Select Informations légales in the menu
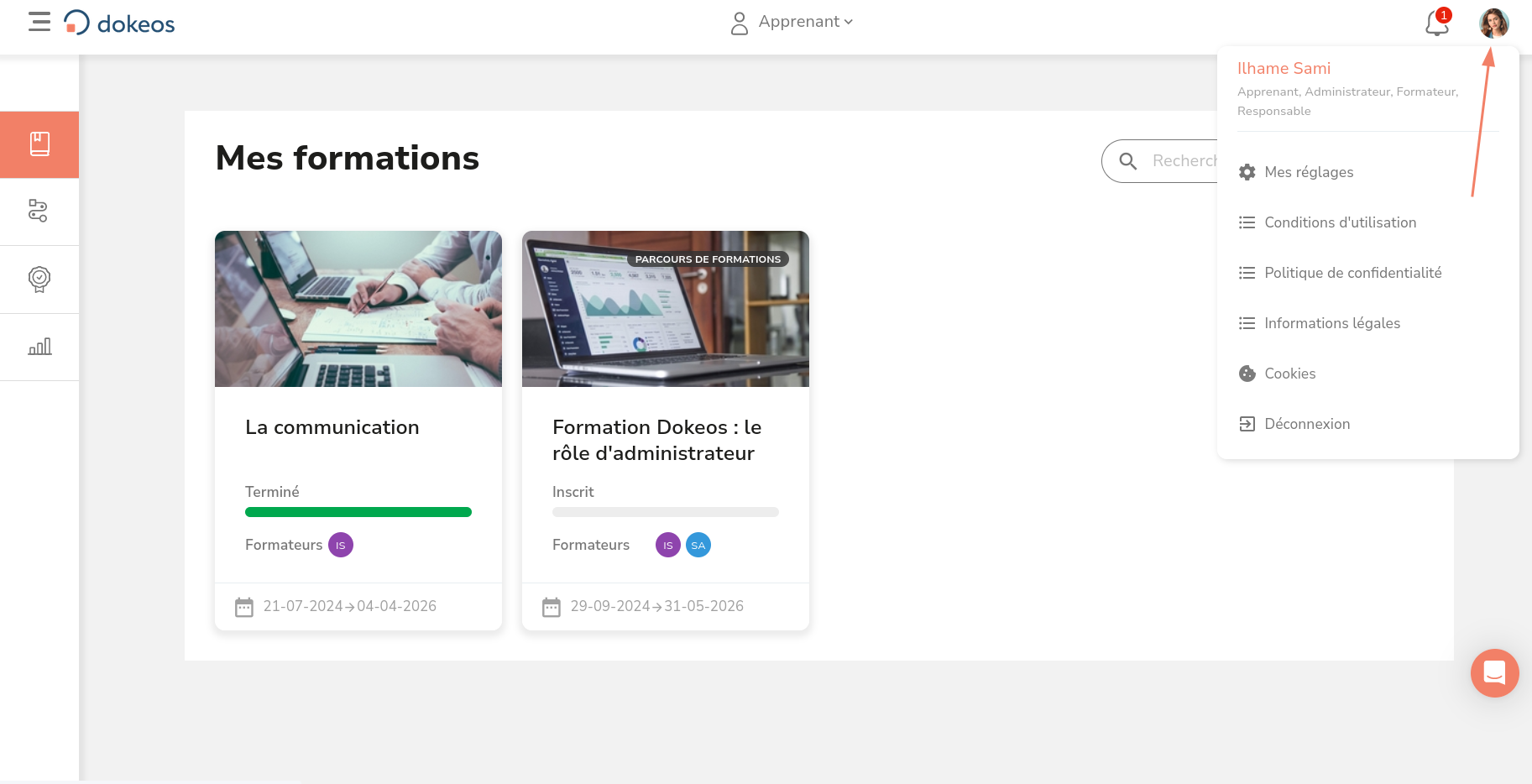Viewport: 1532px width, 784px height. tap(1331, 323)
